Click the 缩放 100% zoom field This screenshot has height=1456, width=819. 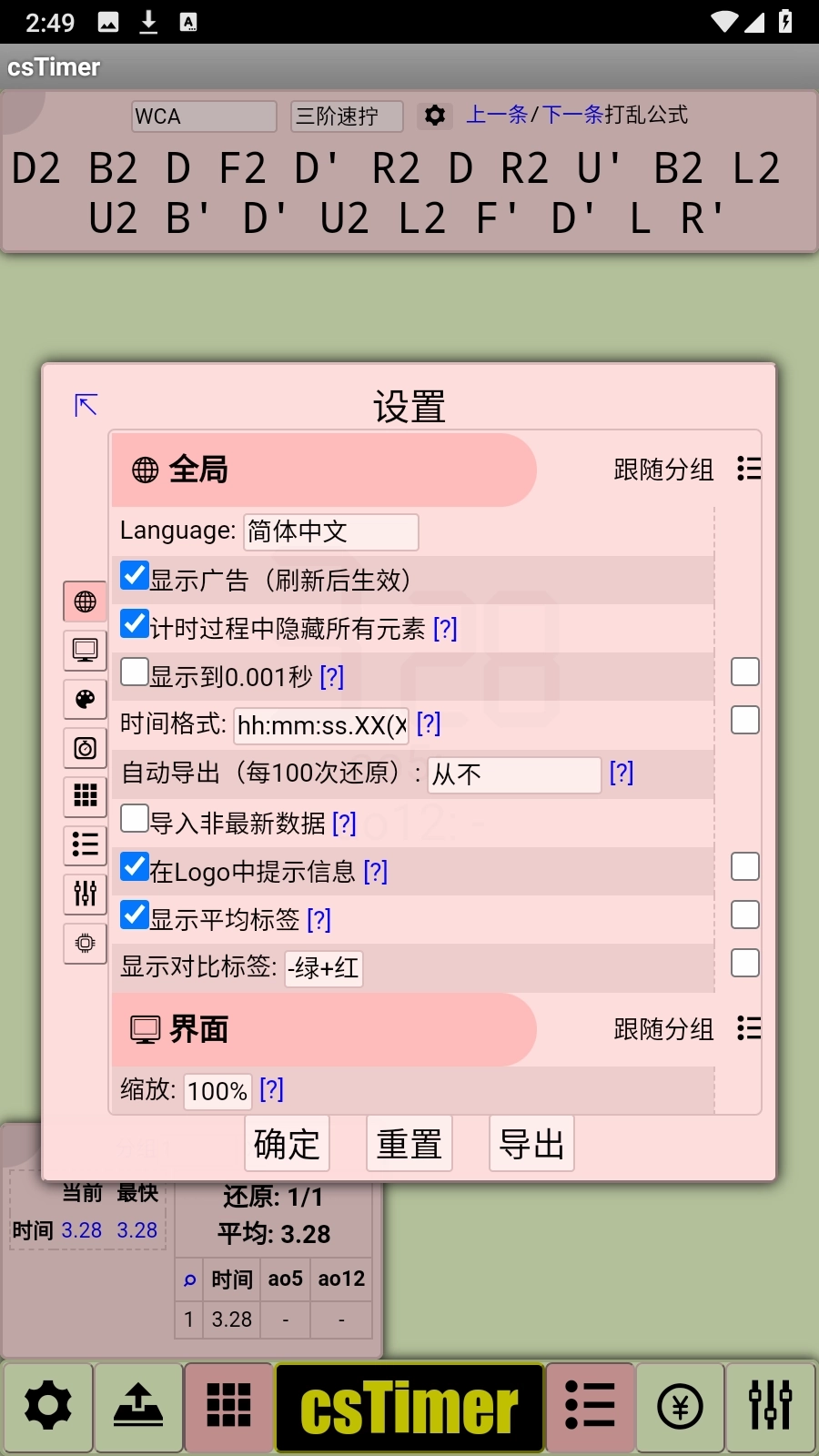pos(217,1091)
